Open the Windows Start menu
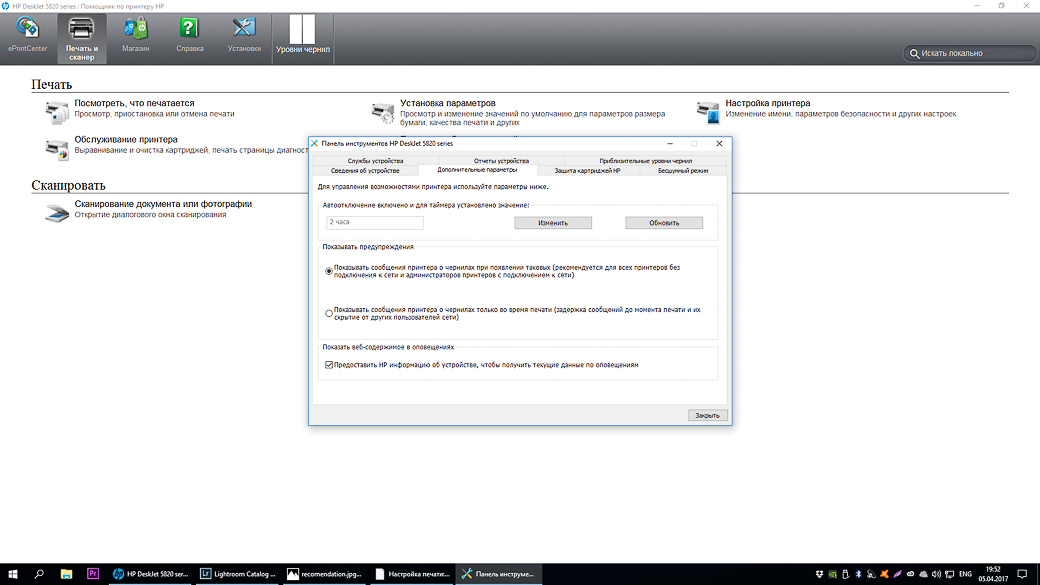The height and width of the screenshot is (585, 1040). 12,574
